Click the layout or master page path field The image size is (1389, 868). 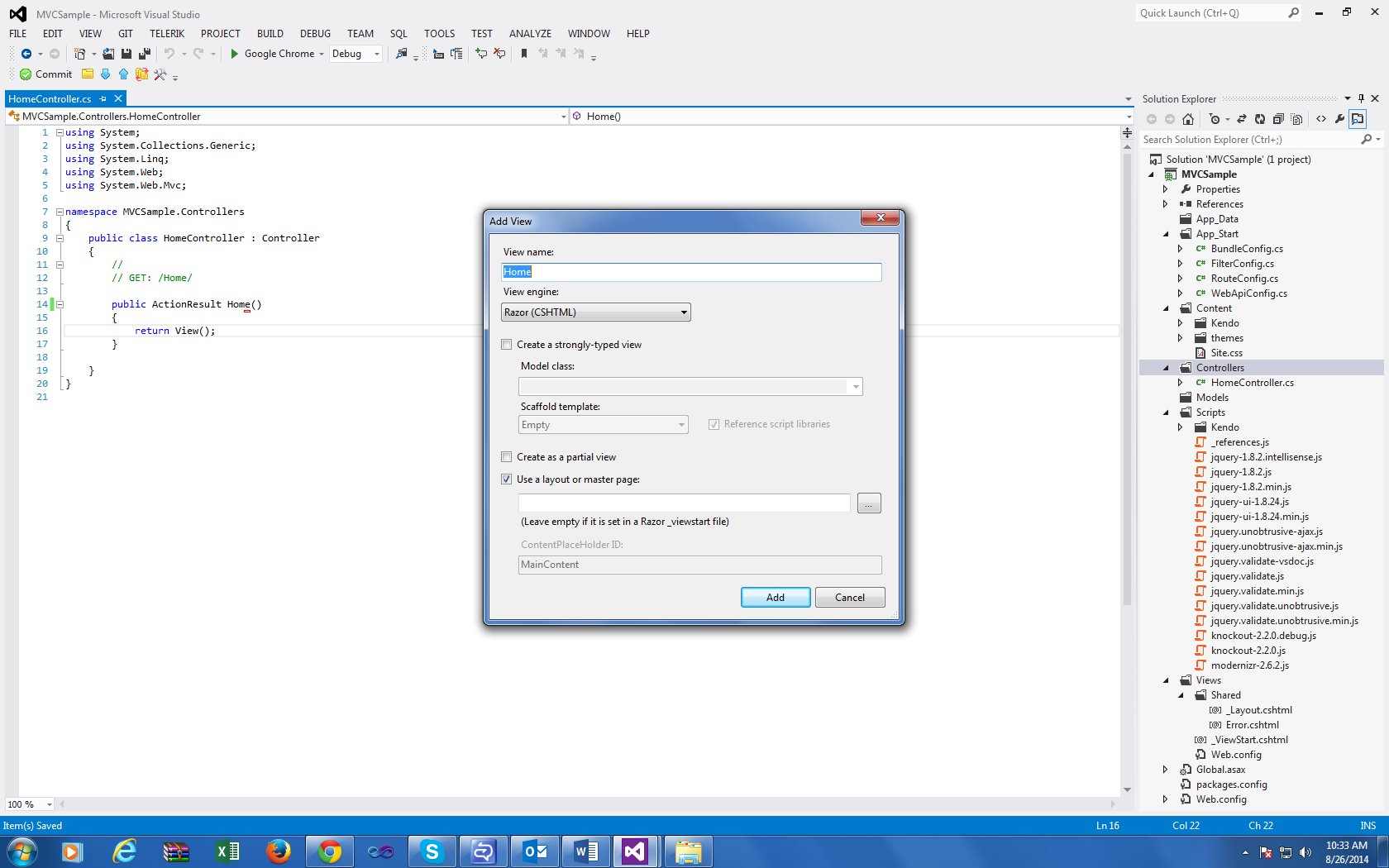[x=684, y=503]
